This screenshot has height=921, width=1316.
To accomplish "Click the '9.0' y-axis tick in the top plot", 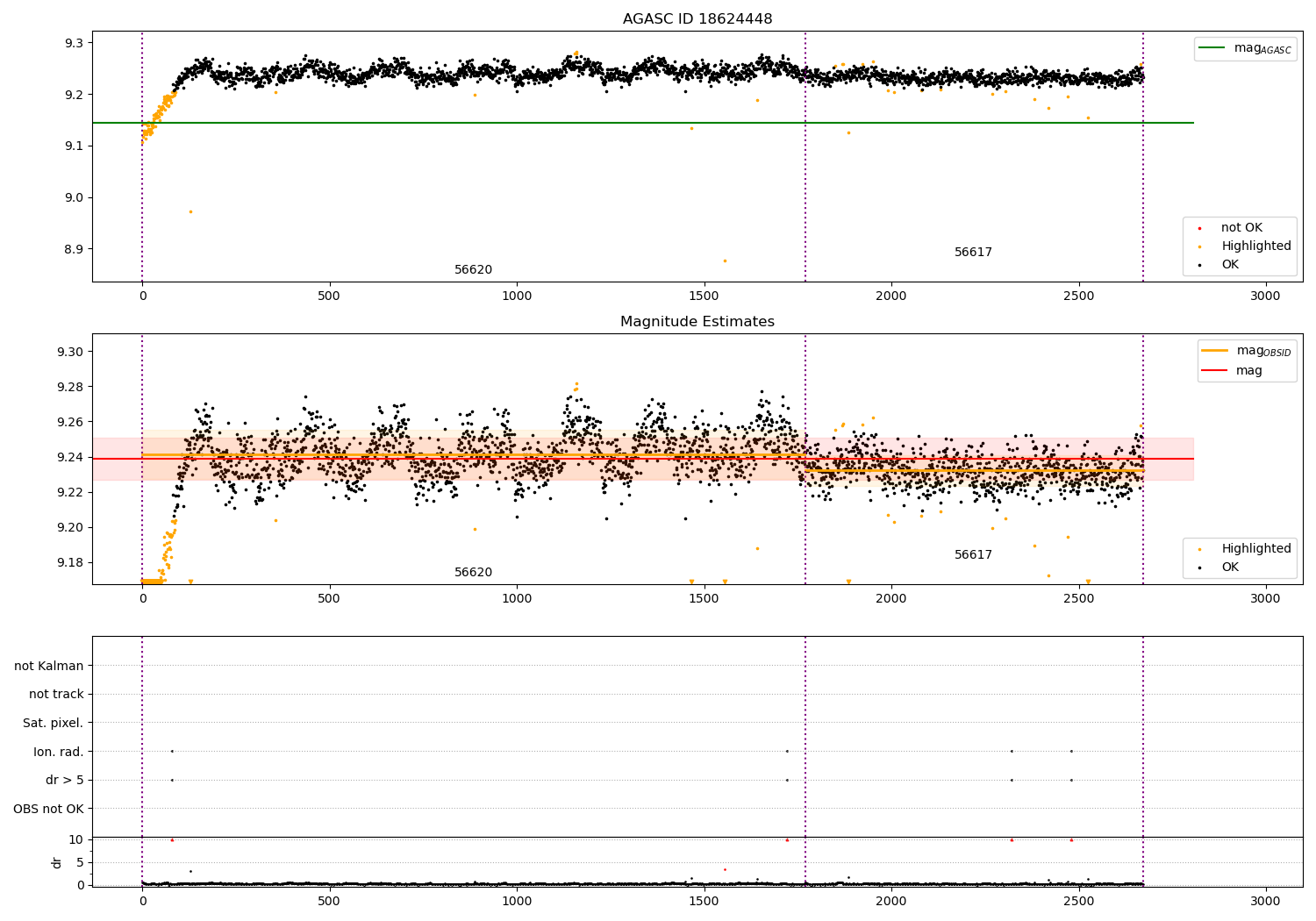I will pyautogui.click(x=75, y=198).
